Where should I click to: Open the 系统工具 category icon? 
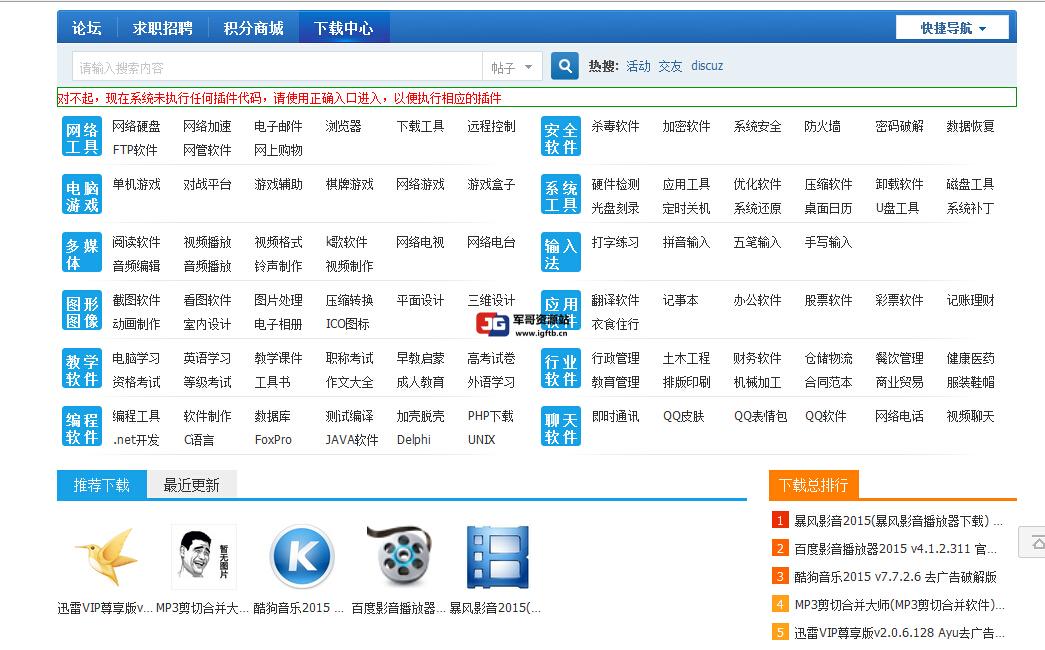point(560,195)
